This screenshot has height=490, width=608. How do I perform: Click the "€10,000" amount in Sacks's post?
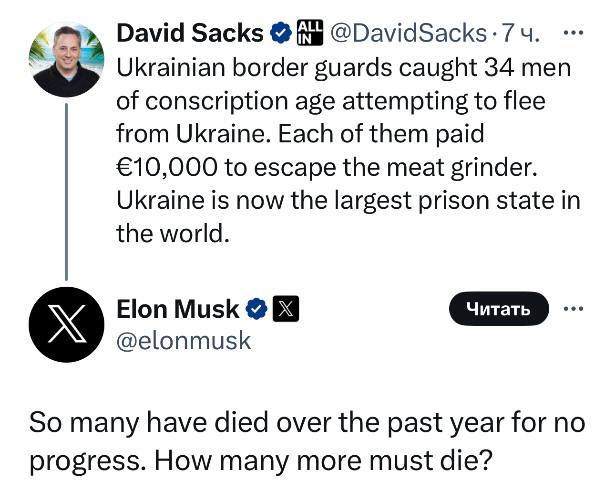[x=176, y=166]
